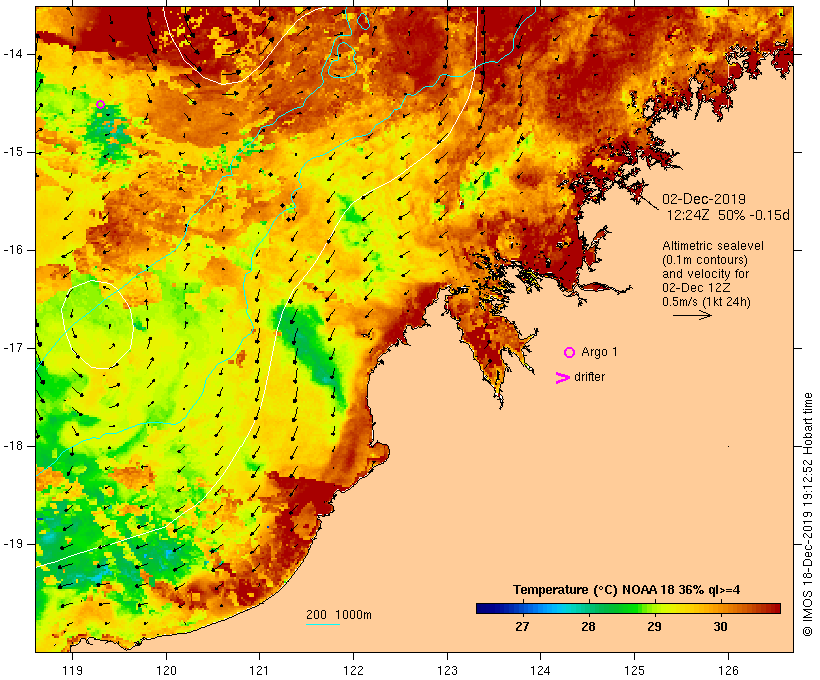Click the longitude axis label '126'
This screenshot has height=680, width=820.
tap(728, 671)
